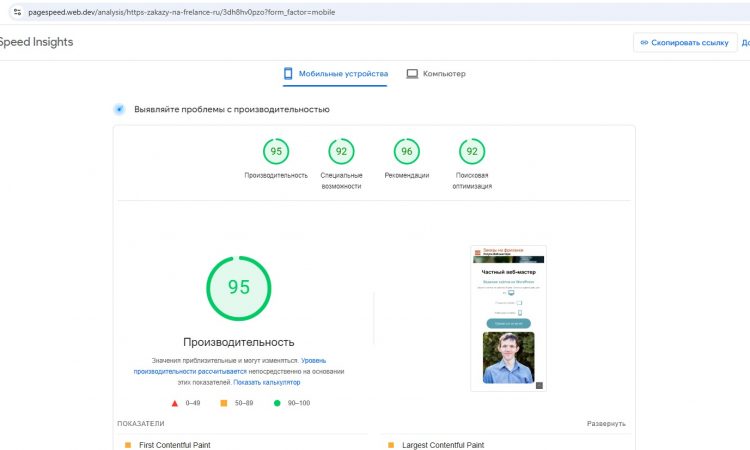Click the site info icon in address bar
Viewport: 750px width, 450px height.
point(17,12)
